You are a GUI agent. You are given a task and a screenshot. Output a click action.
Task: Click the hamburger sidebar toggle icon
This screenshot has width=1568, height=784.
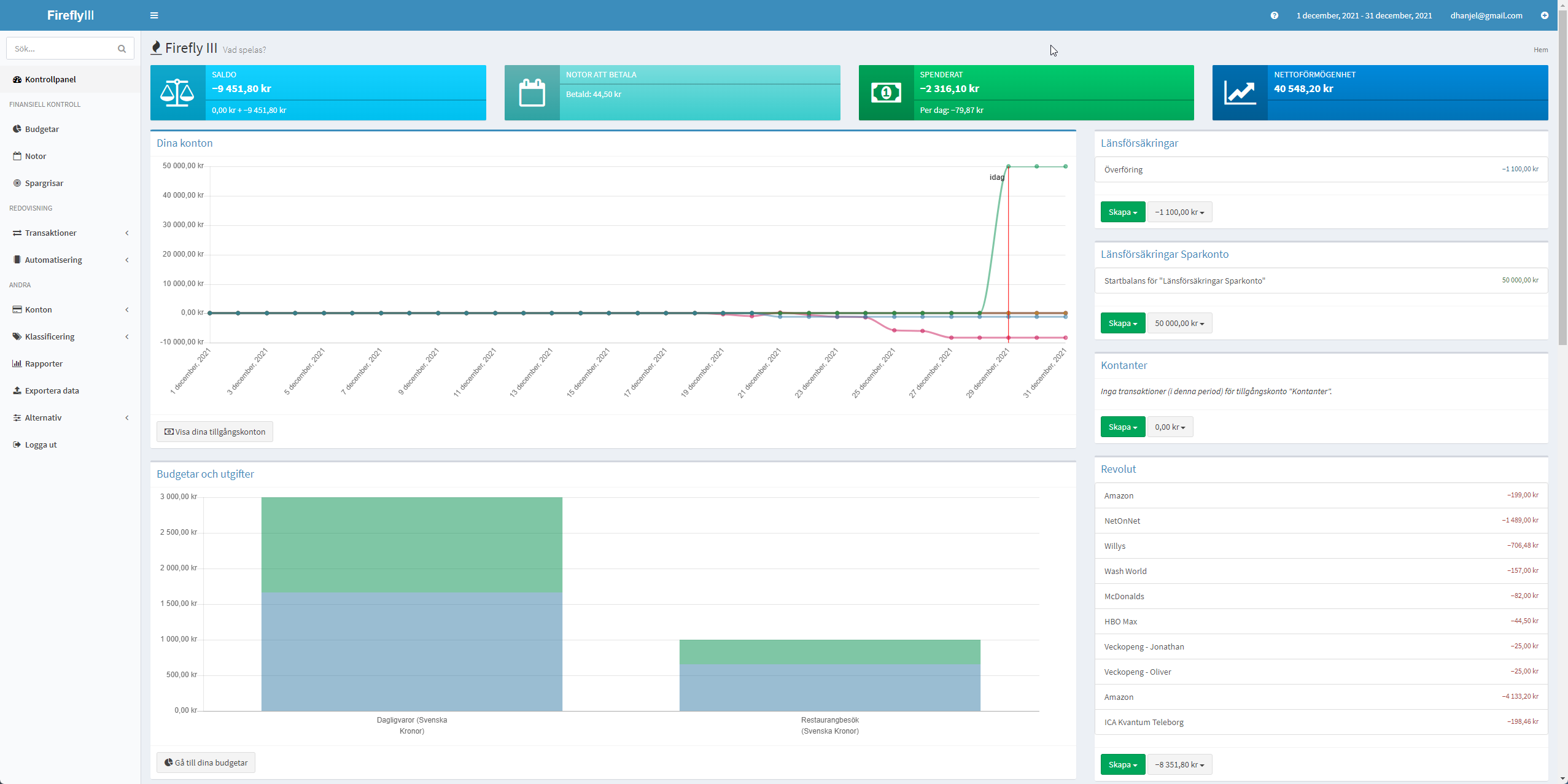coord(154,15)
